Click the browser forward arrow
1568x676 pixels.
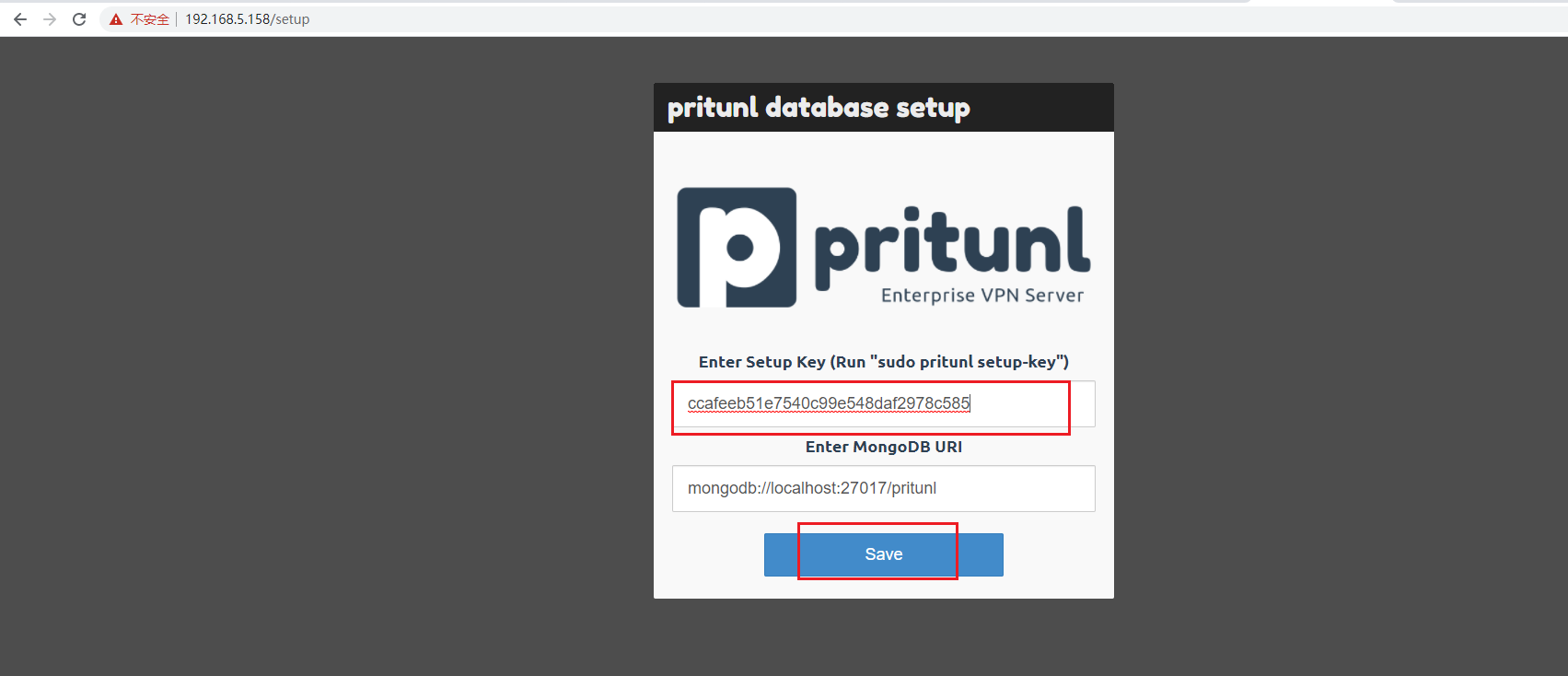tap(50, 19)
